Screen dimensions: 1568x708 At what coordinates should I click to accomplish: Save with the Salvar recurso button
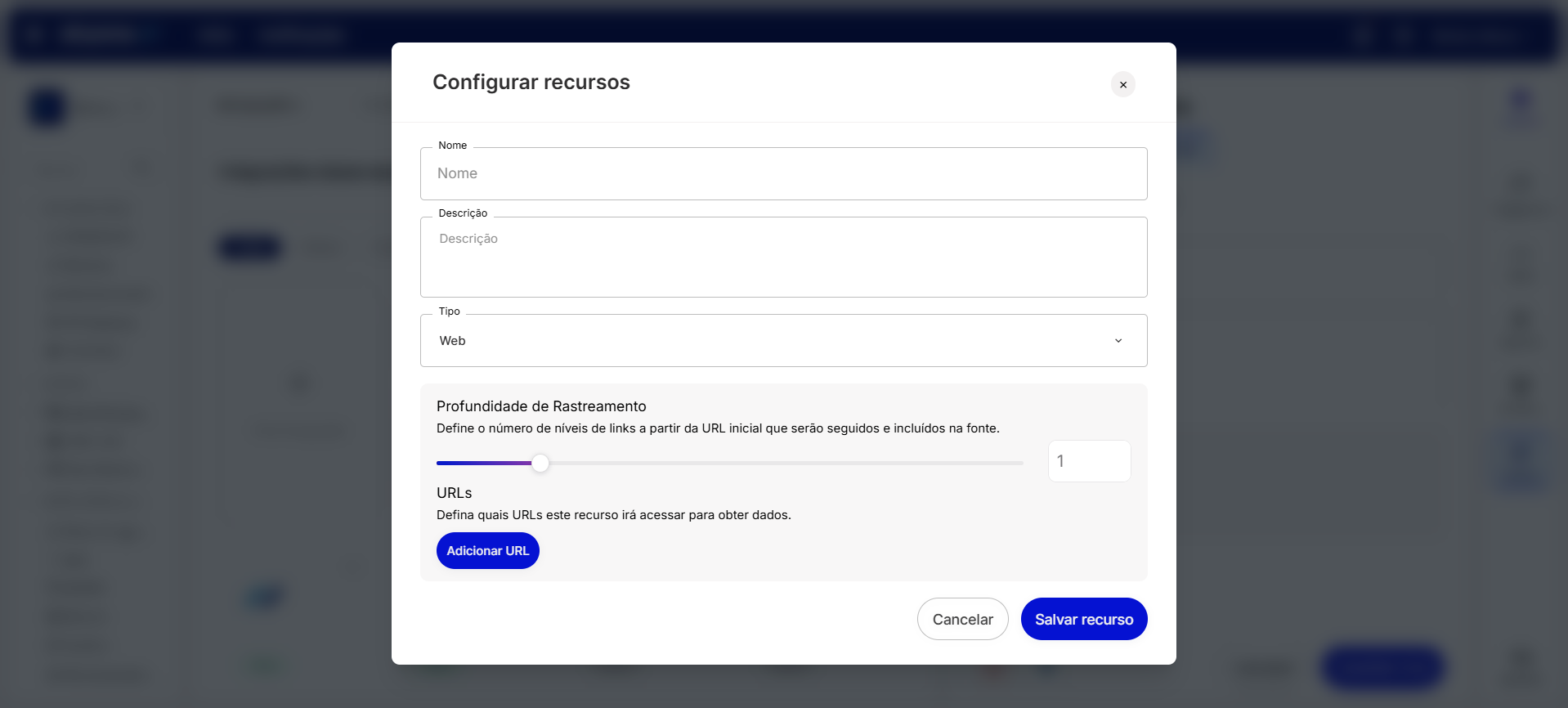[1083, 620]
